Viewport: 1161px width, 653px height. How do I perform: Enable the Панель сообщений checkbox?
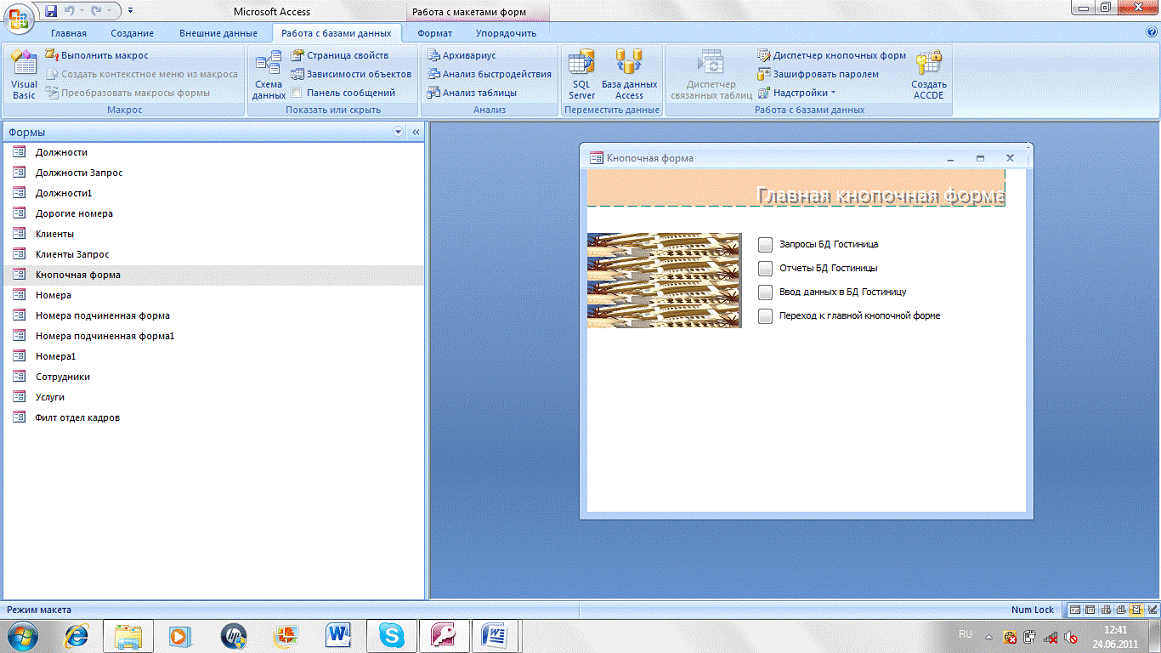click(297, 93)
